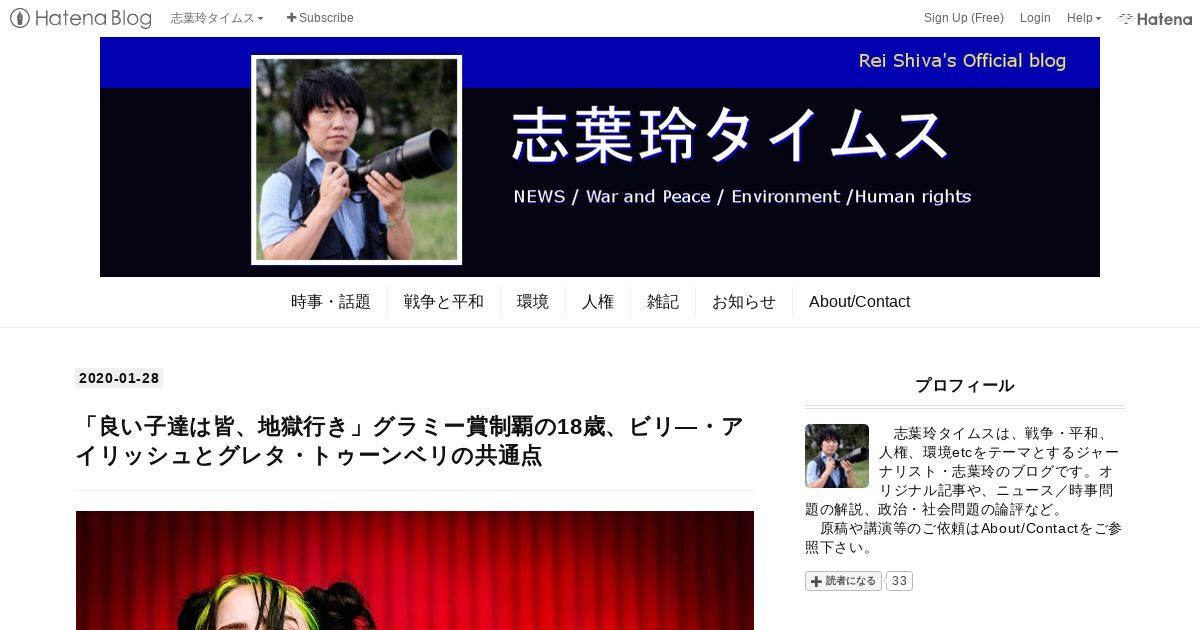
Task: Open the Sign Up (Free) link
Action: click(964, 18)
